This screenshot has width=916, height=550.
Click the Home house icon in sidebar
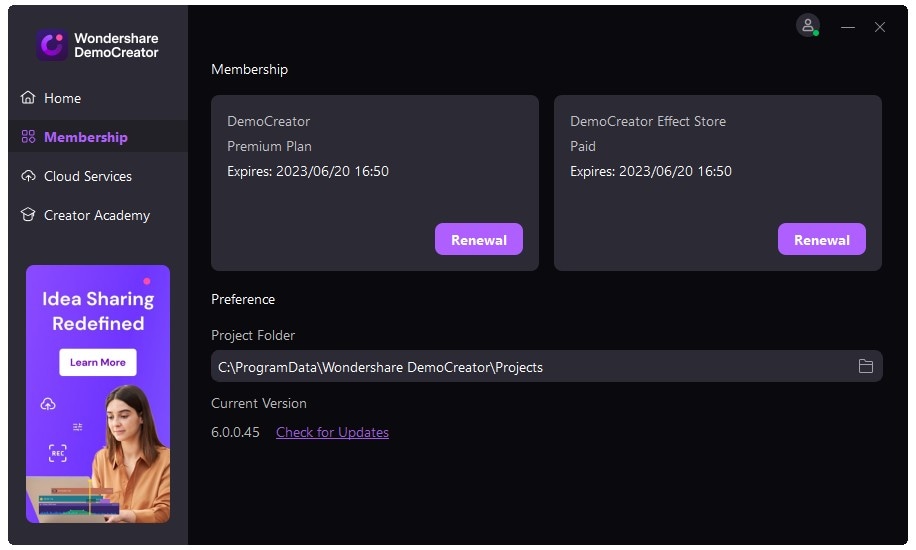[28, 98]
